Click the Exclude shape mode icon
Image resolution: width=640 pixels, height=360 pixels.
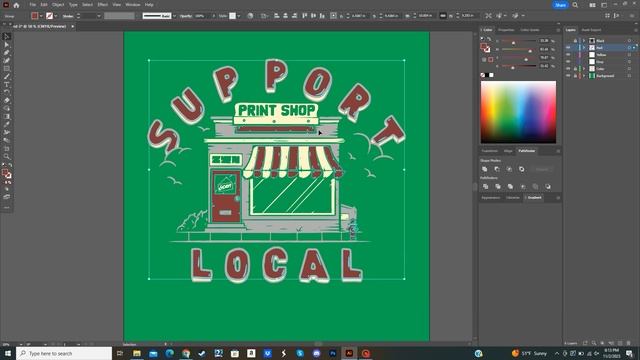tap(522, 169)
